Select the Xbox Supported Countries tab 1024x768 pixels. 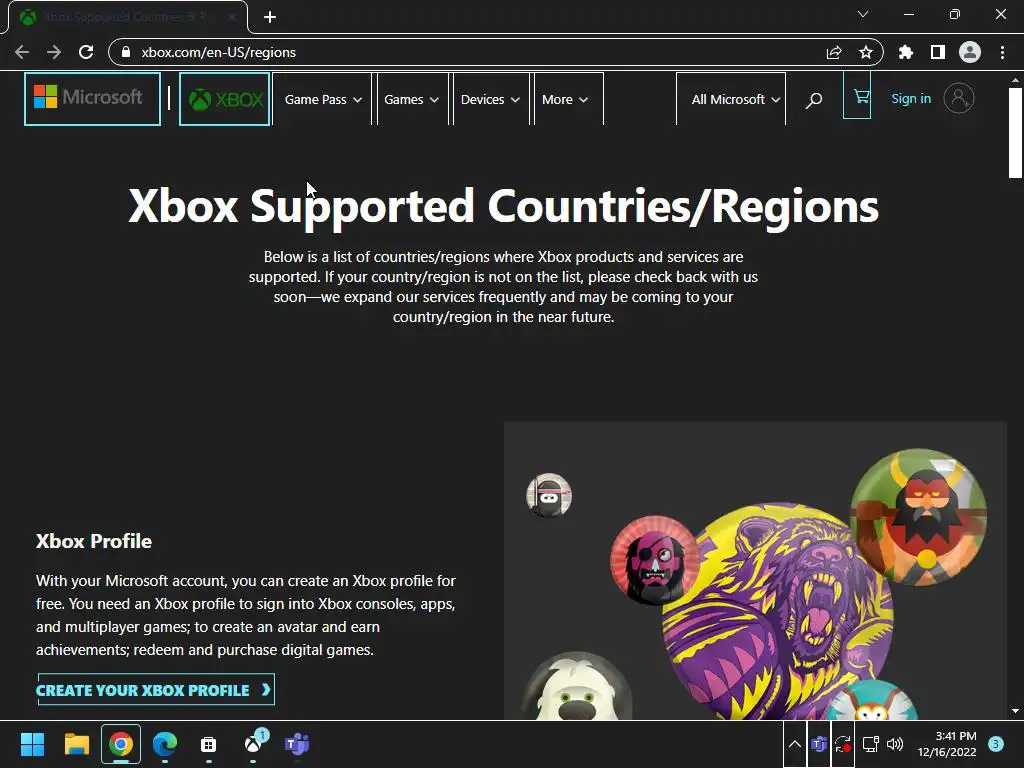tap(127, 17)
